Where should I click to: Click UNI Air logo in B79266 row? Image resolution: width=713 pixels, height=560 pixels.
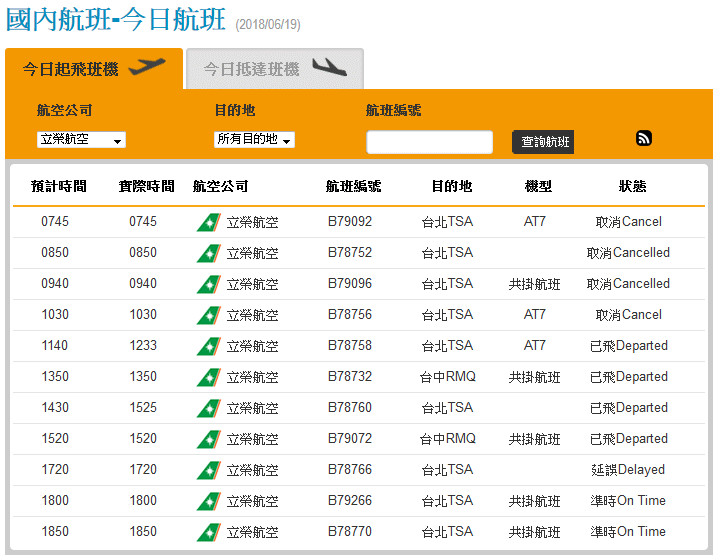(209, 501)
